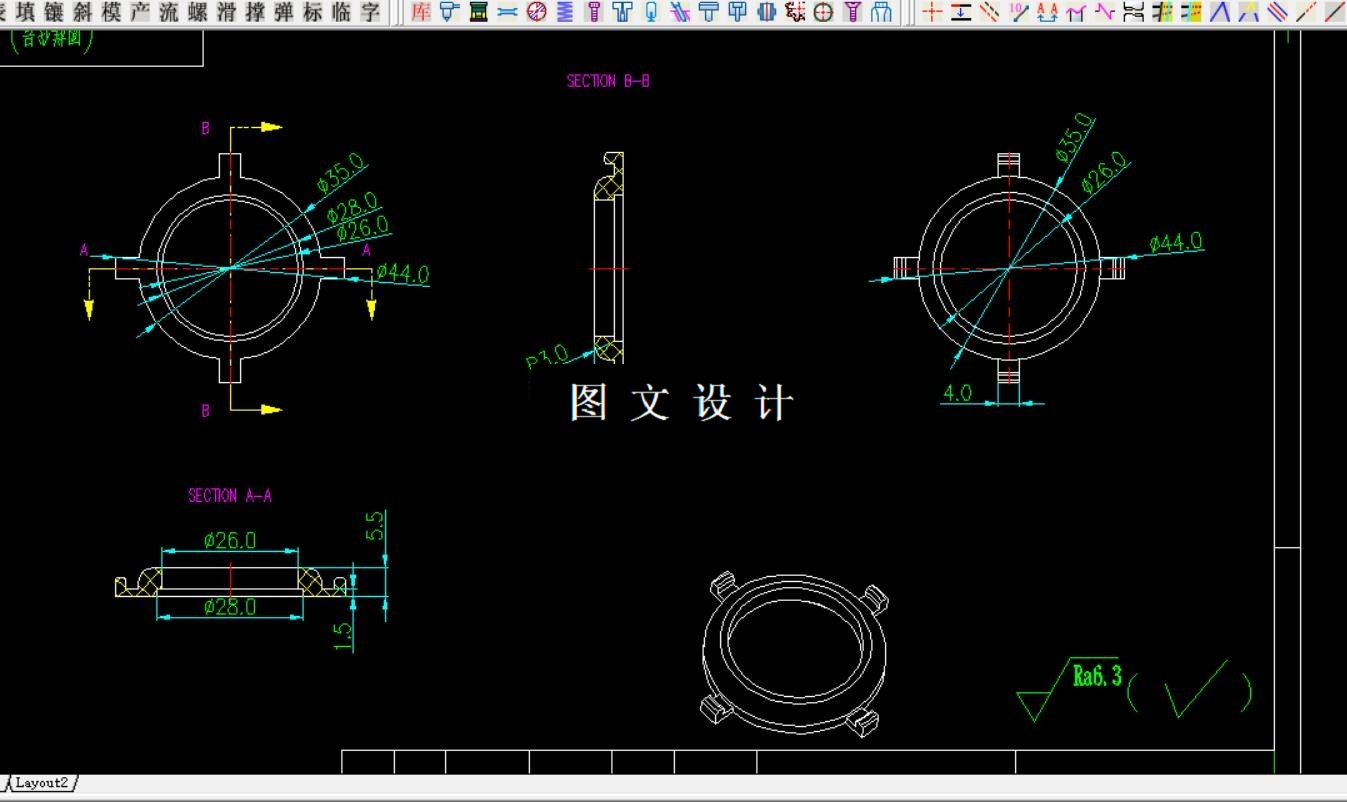Select the 4.0 width dimension text
1347x802 pixels.
[x=957, y=392]
